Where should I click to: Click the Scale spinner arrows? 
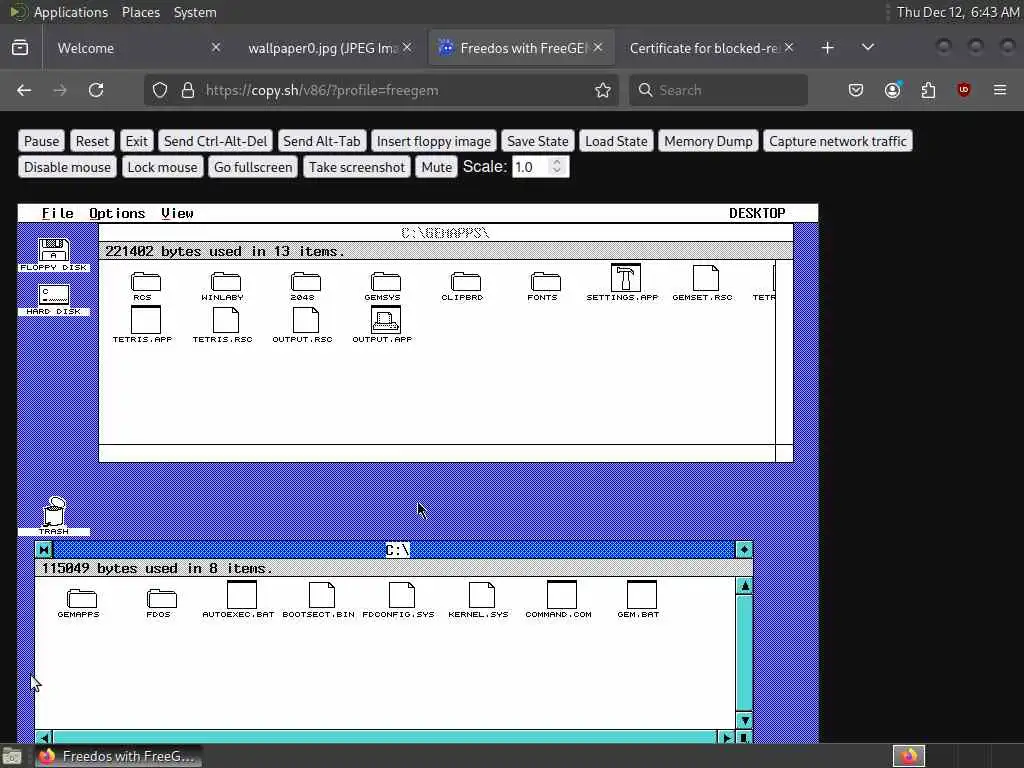pyautogui.click(x=557, y=167)
